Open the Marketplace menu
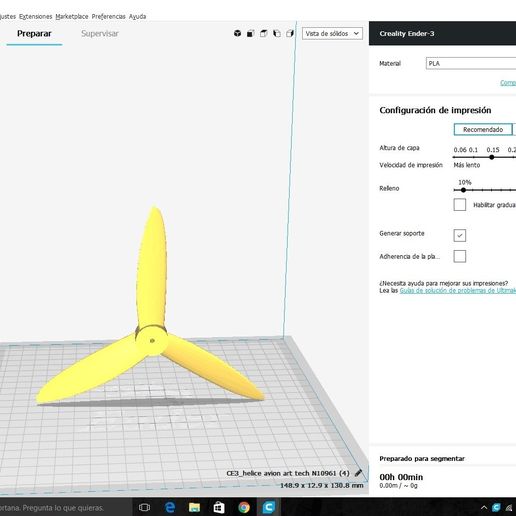Viewport: 516px width, 516px height. pos(72,16)
